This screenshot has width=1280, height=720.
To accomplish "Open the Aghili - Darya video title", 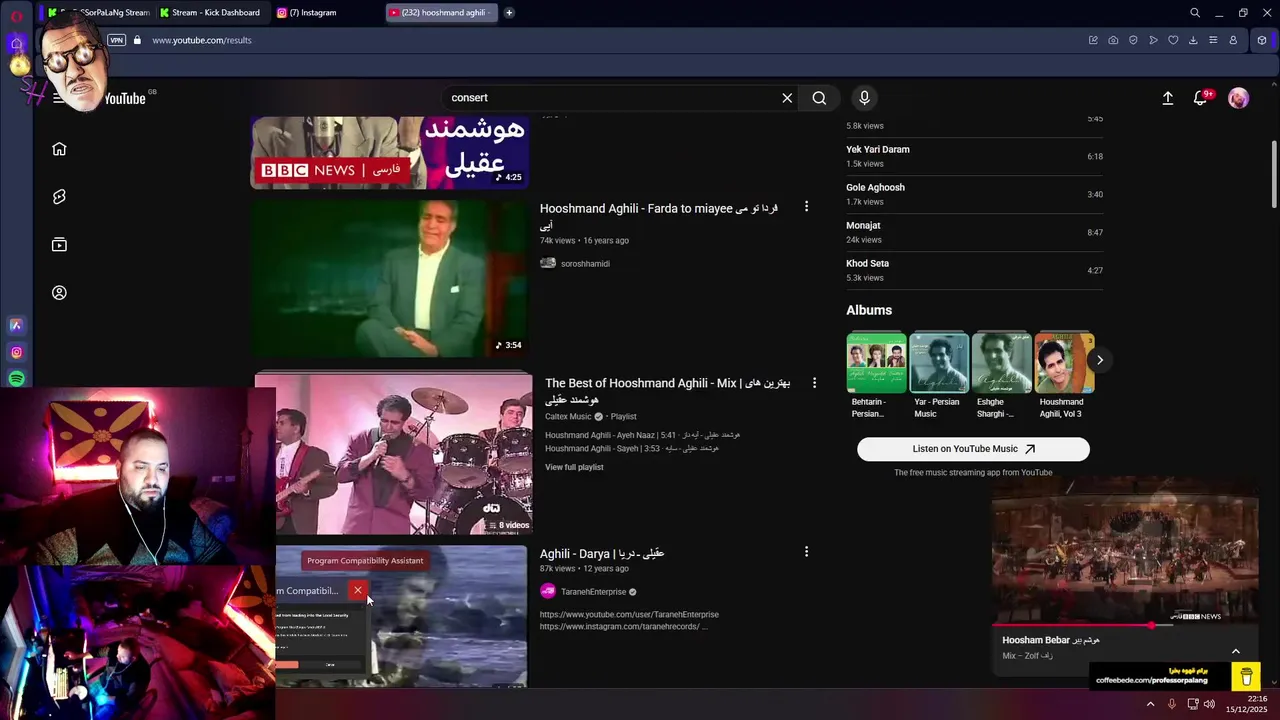I will tap(602, 553).
